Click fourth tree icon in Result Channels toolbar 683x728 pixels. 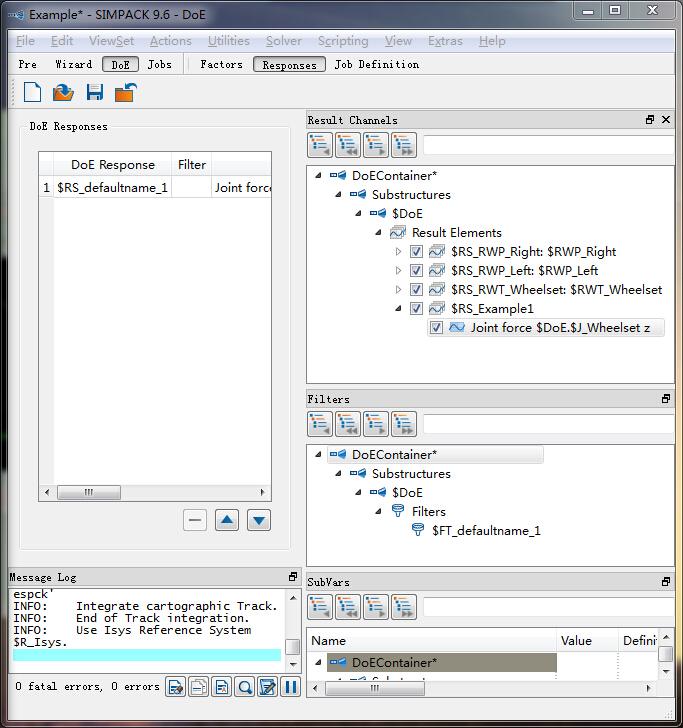pos(403,145)
